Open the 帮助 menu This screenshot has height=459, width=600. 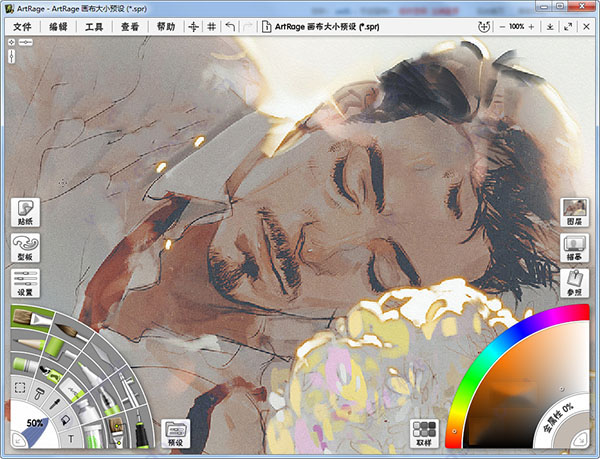coord(166,27)
